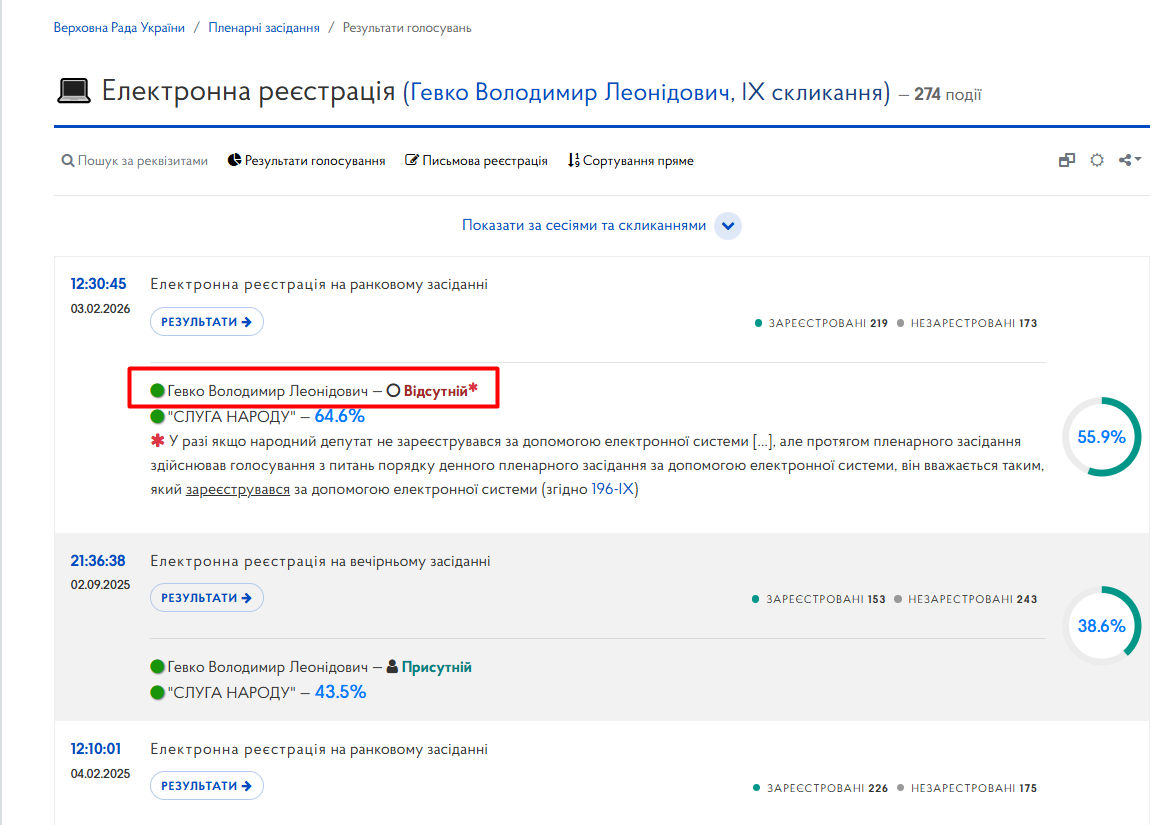1159x825 pixels.
Task: Click the window layout icon in toolbar
Action: click(1067, 160)
